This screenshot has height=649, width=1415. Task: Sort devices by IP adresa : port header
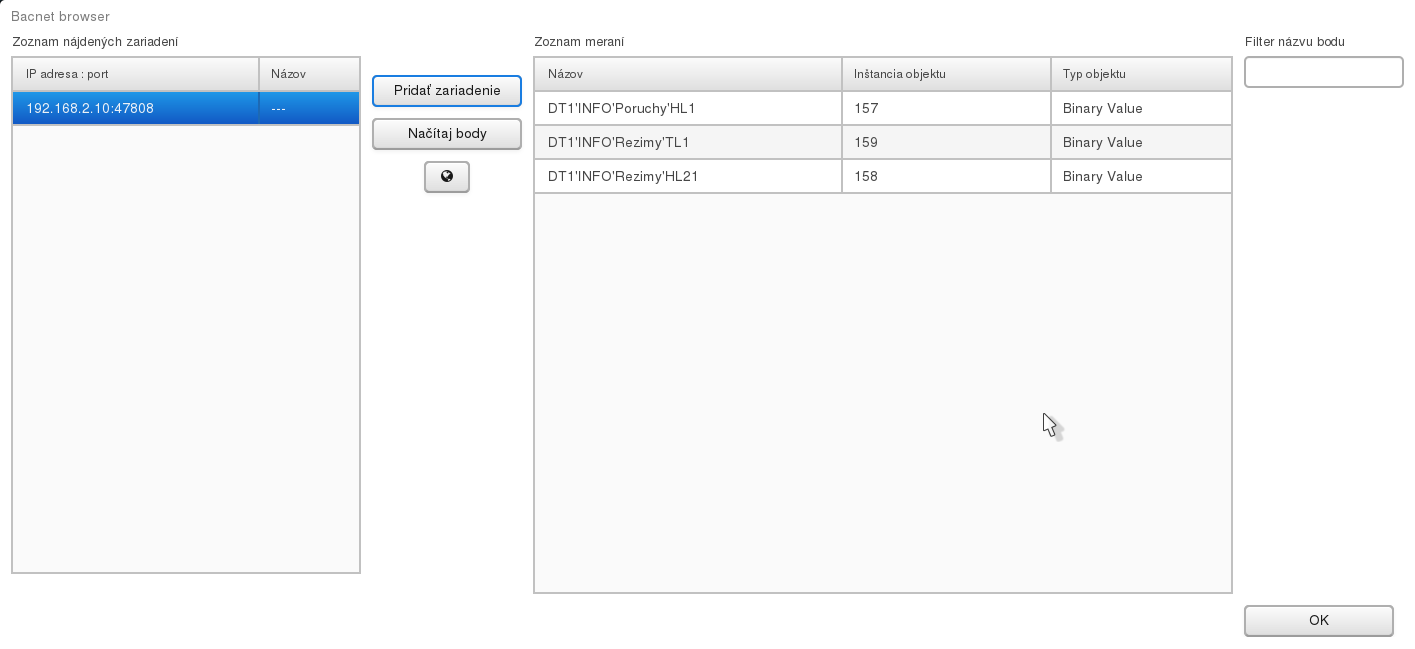point(135,74)
